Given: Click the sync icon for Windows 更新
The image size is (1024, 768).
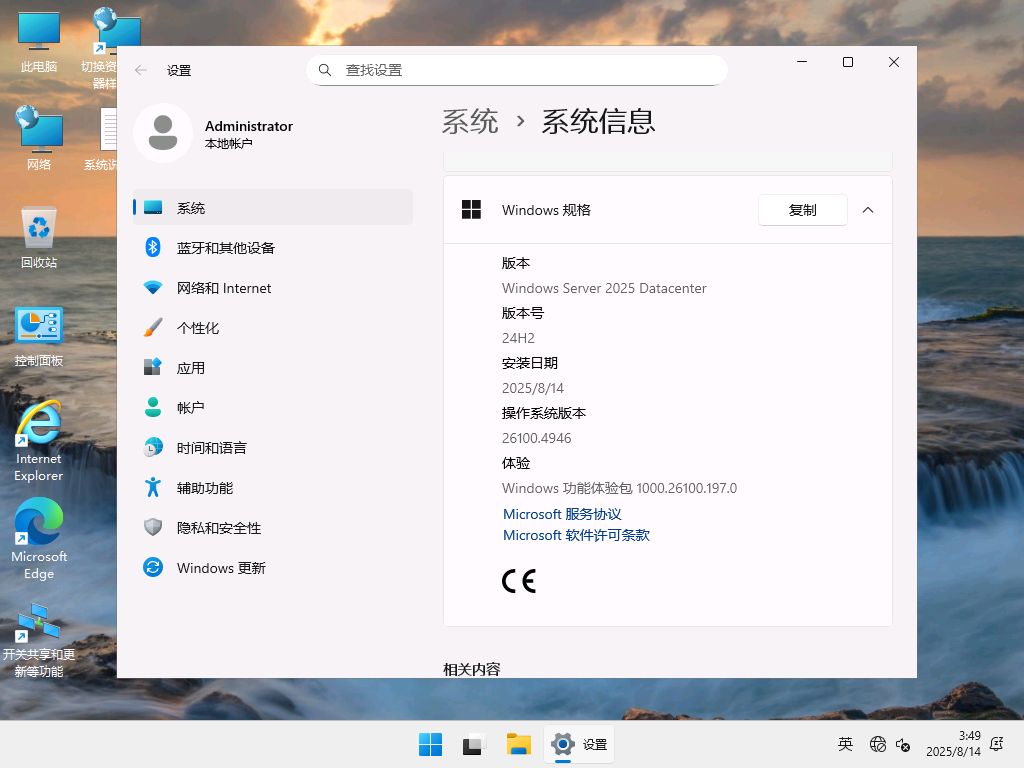Looking at the screenshot, I should pos(153,567).
